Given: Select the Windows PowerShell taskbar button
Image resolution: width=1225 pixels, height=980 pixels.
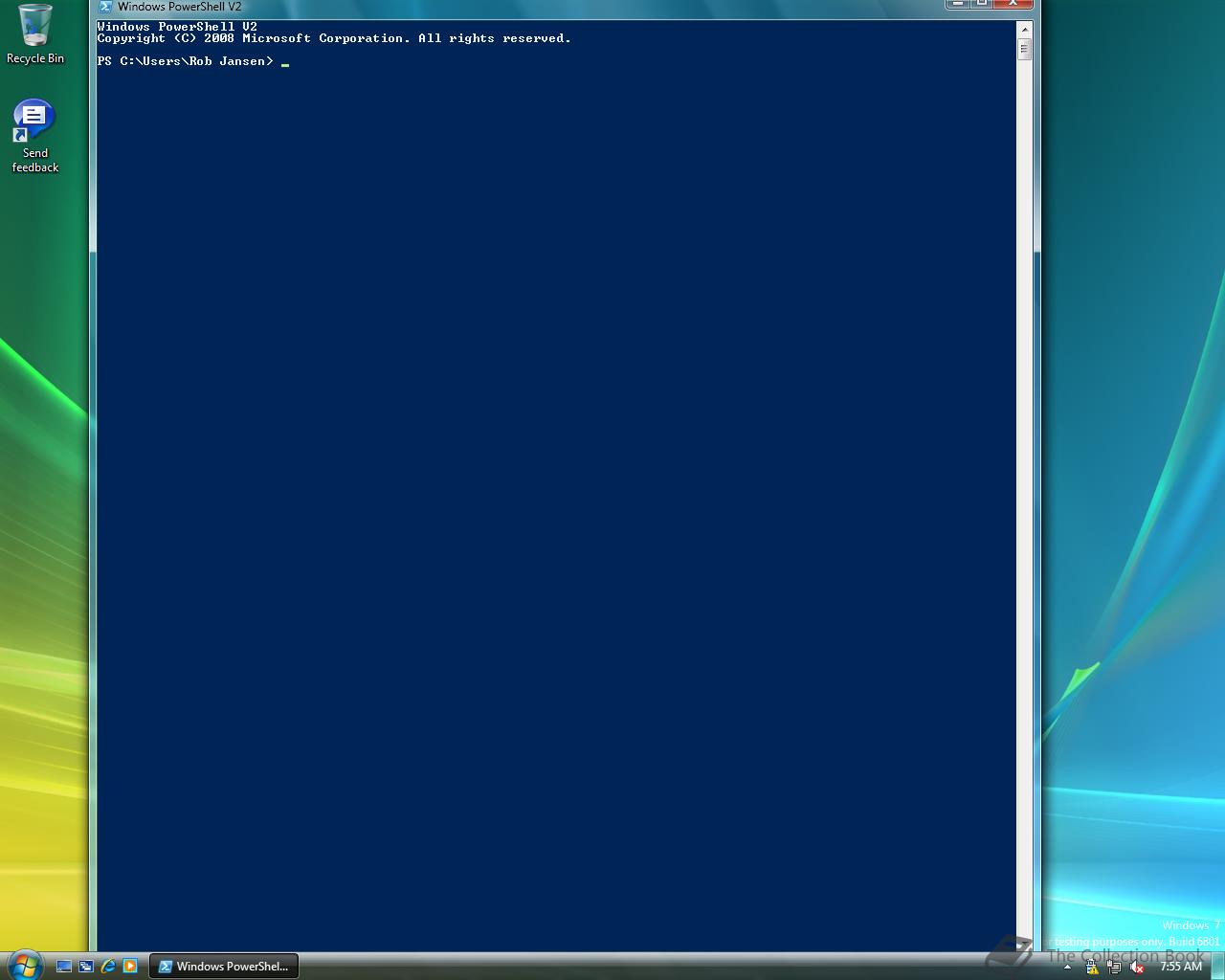Looking at the screenshot, I should coord(224,967).
